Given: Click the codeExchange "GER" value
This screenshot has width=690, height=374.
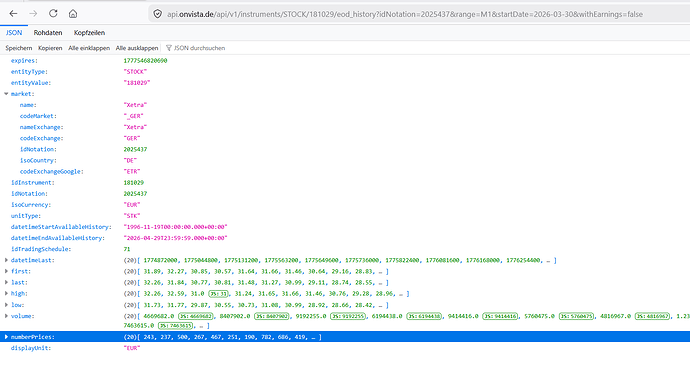Looking at the screenshot, I should (x=132, y=138).
